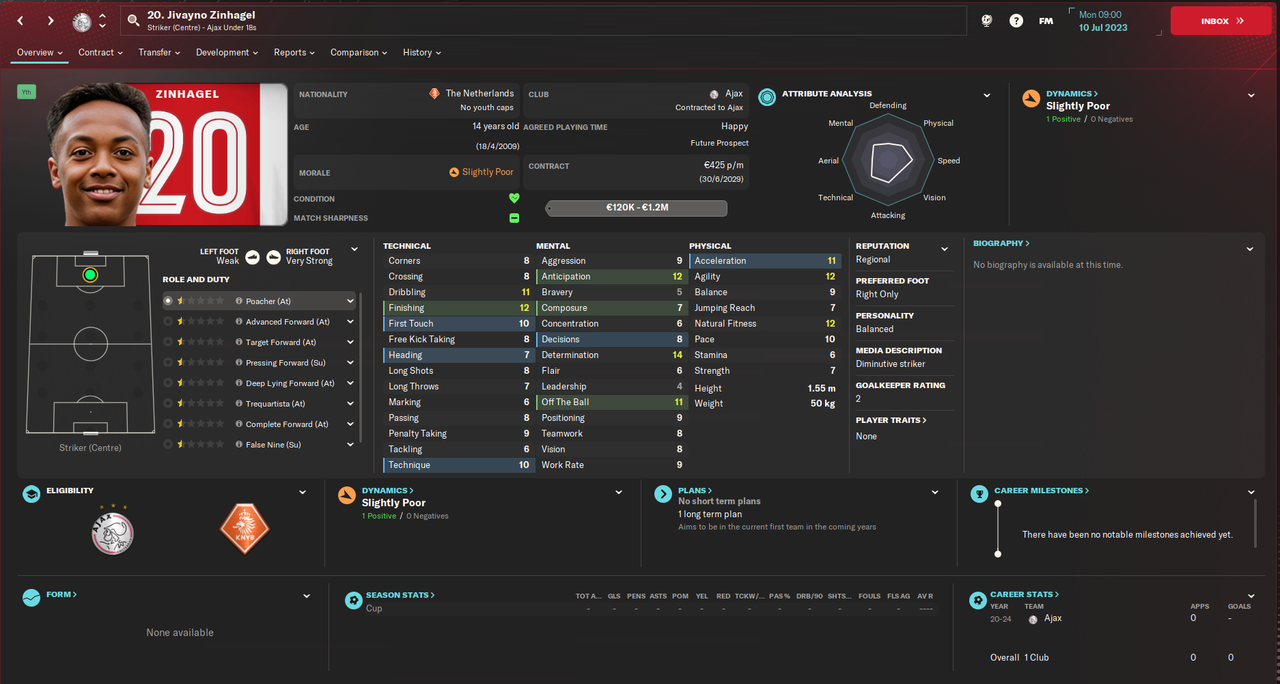
Task: Click the €120K - €1.2M value bar
Action: pos(637,208)
